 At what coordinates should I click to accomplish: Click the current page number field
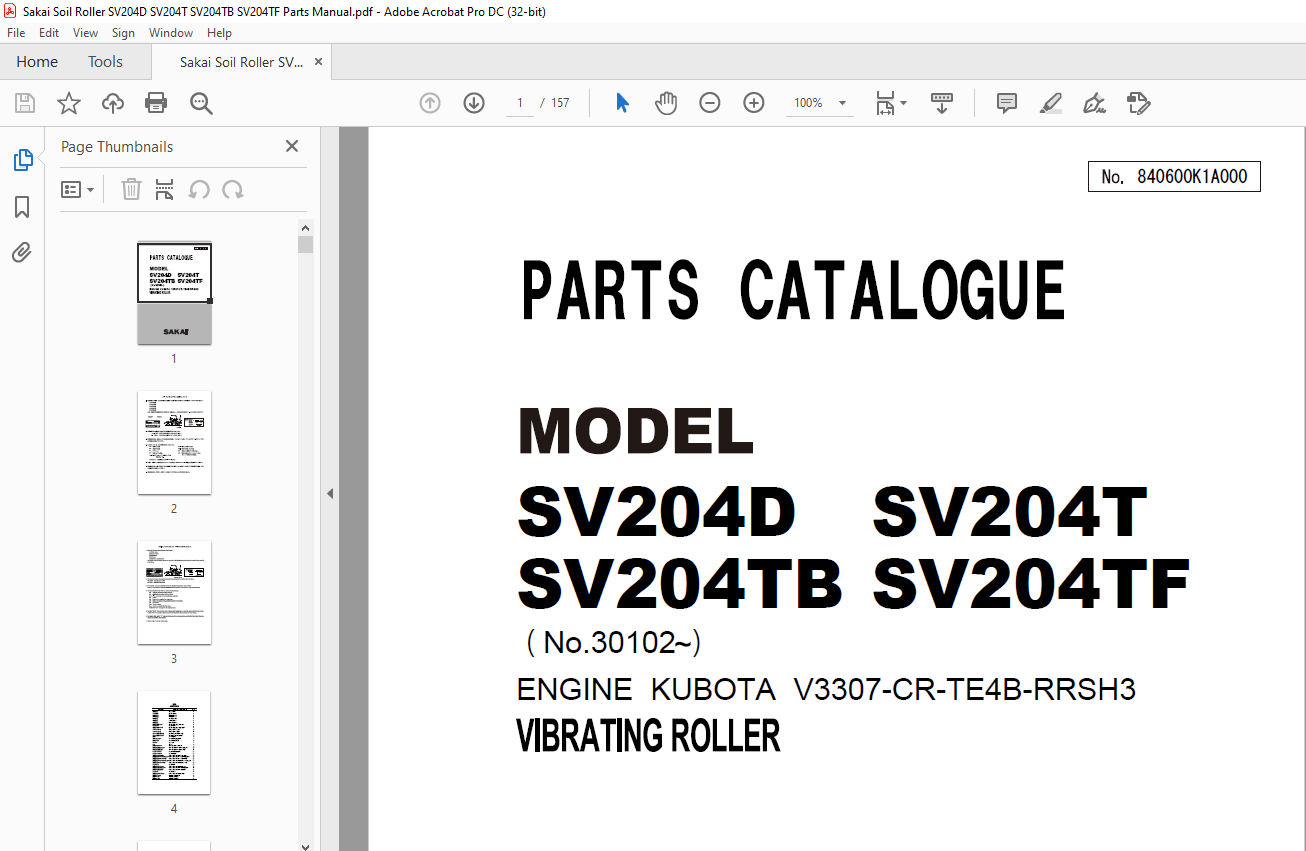click(520, 103)
